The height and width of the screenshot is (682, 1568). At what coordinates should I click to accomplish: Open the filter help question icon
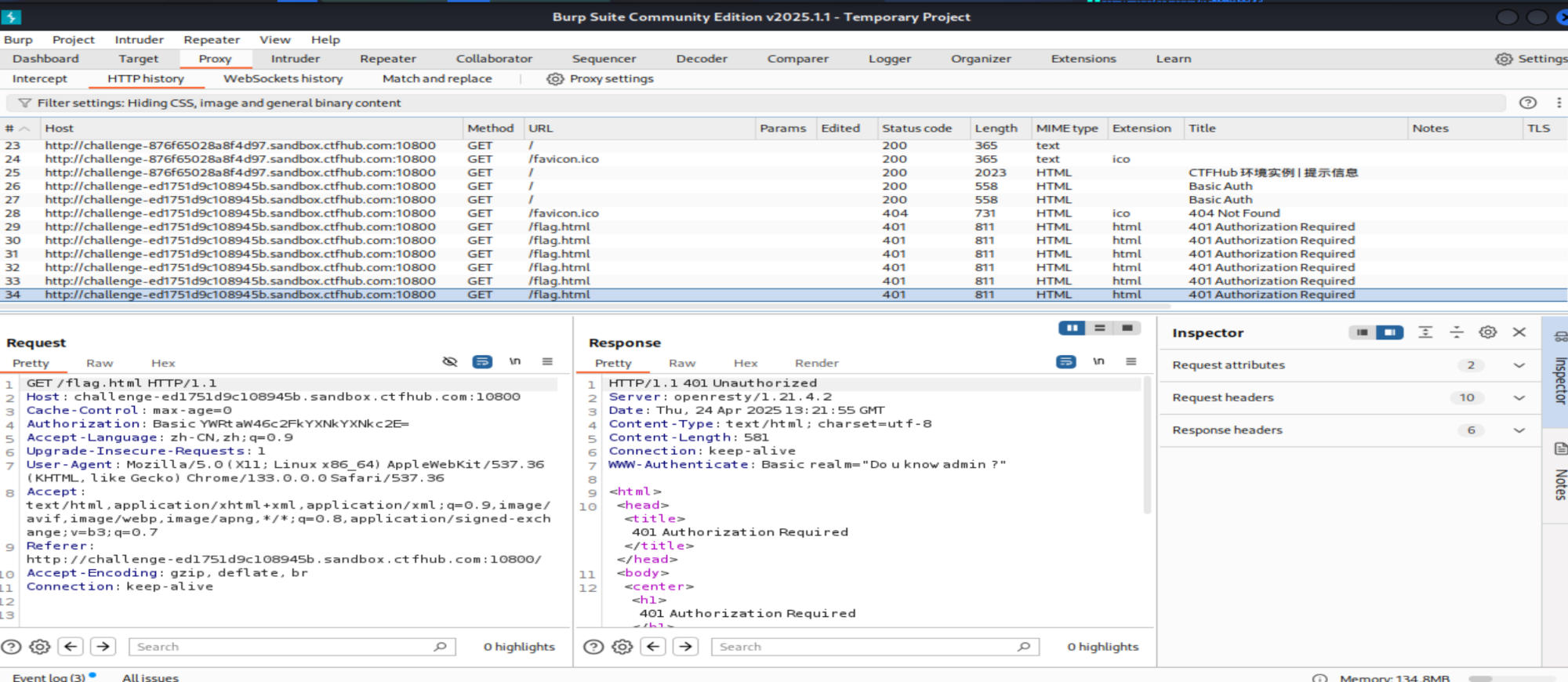point(1527,103)
